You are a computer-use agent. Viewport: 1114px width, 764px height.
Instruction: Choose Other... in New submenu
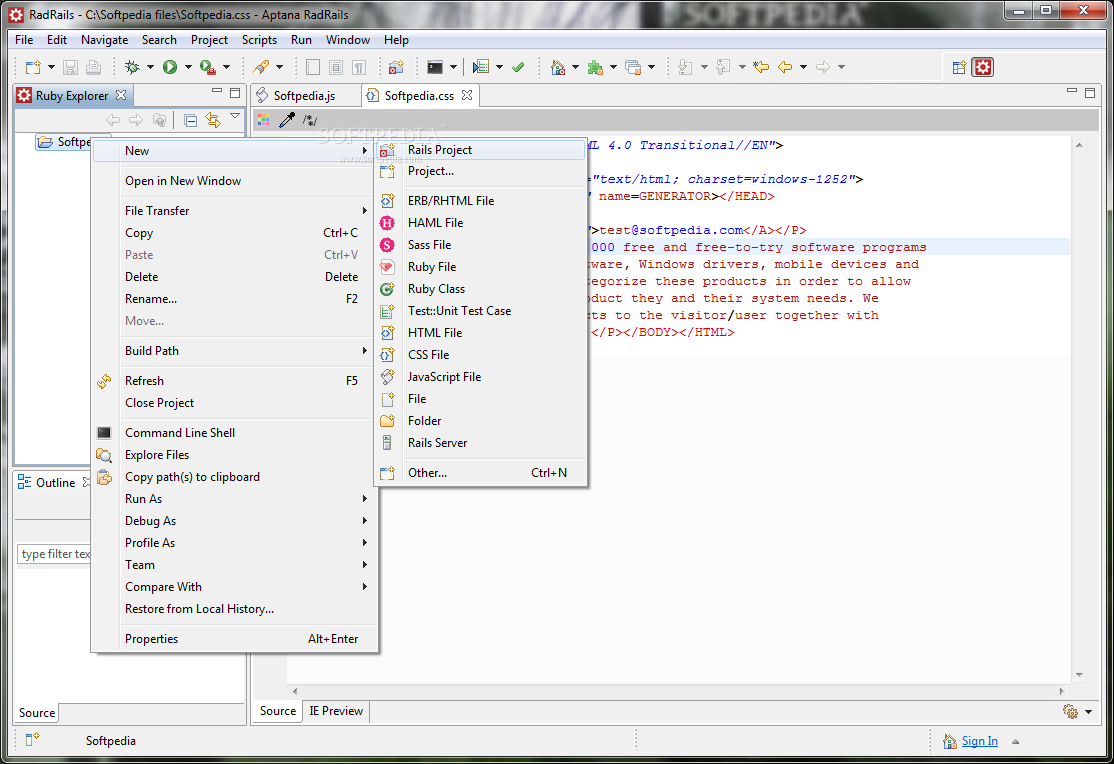click(480, 473)
